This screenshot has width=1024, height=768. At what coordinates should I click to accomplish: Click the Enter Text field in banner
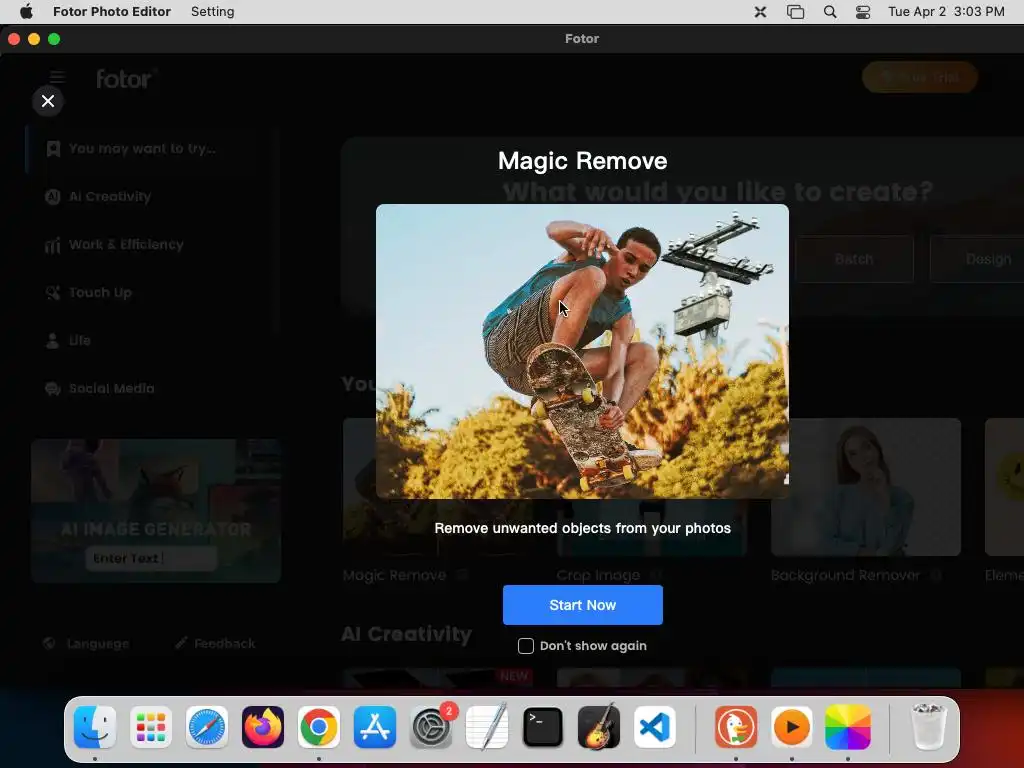tap(151, 558)
